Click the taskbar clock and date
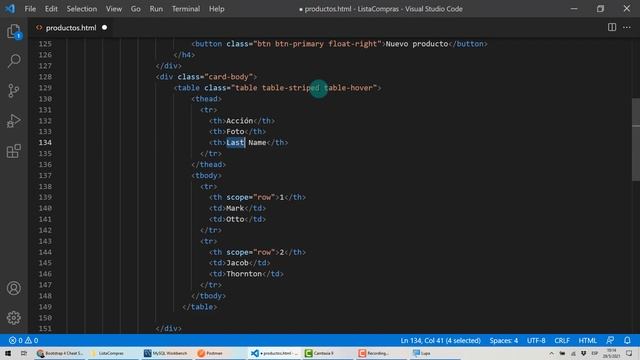 tap(611, 353)
